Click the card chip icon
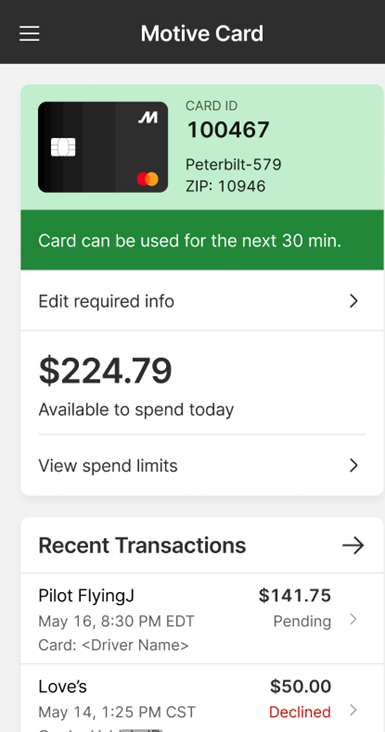 coord(63,147)
